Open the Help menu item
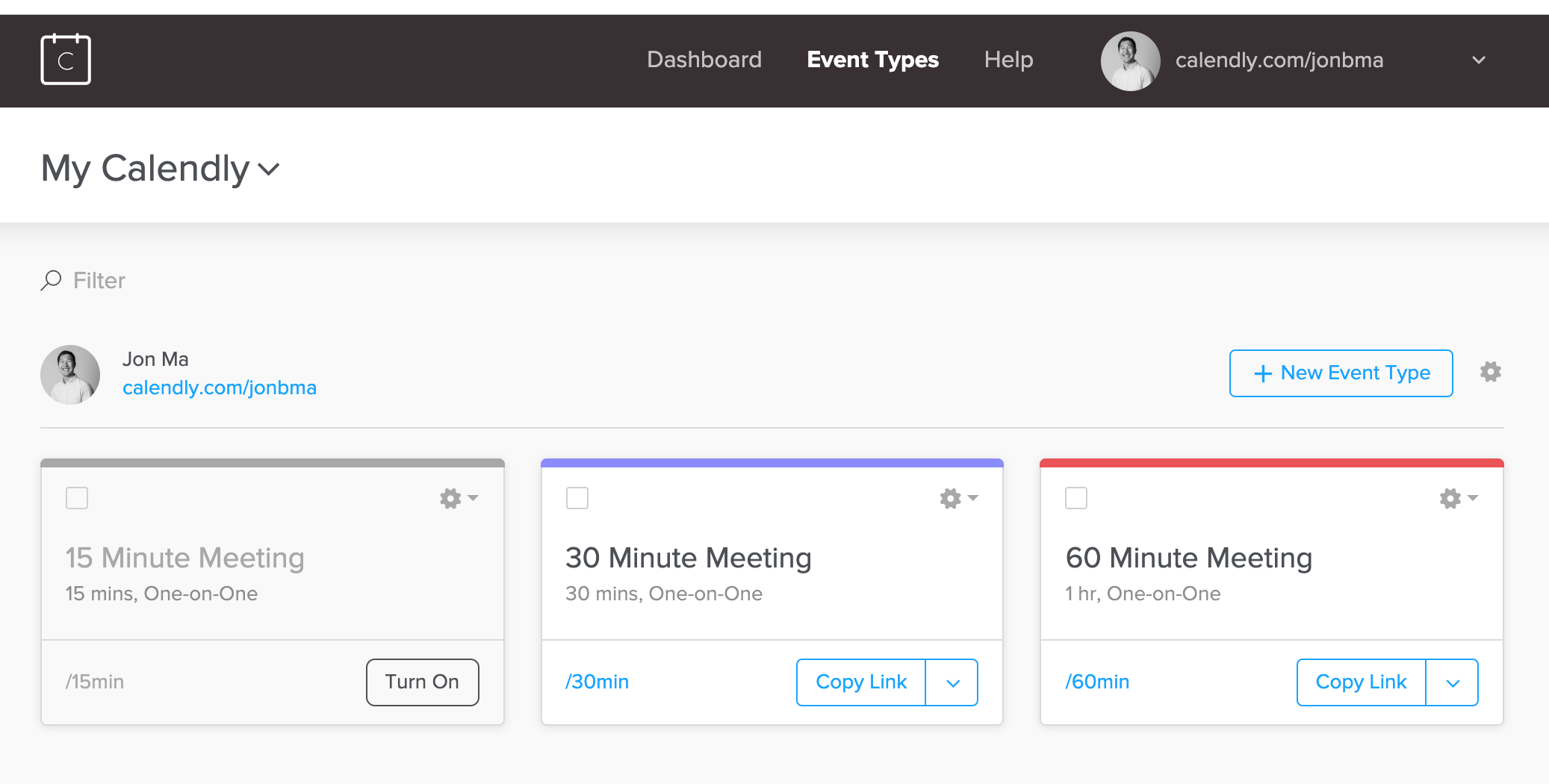This screenshot has width=1549, height=784. (1008, 60)
